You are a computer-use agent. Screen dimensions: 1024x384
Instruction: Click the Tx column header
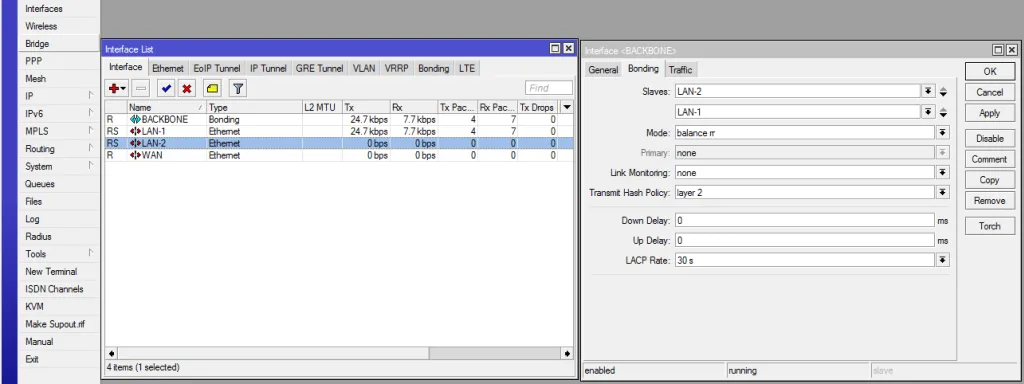366,107
